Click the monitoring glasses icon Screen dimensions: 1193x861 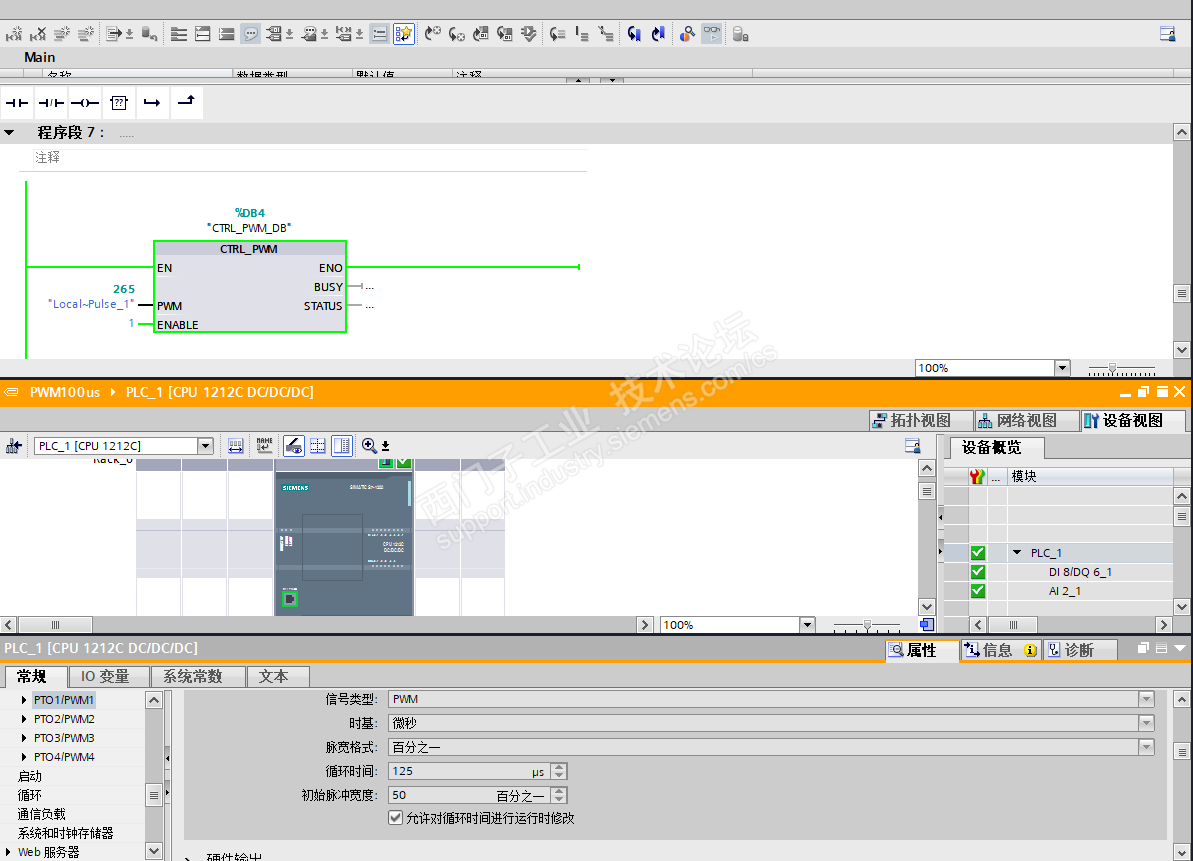[711, 34]
